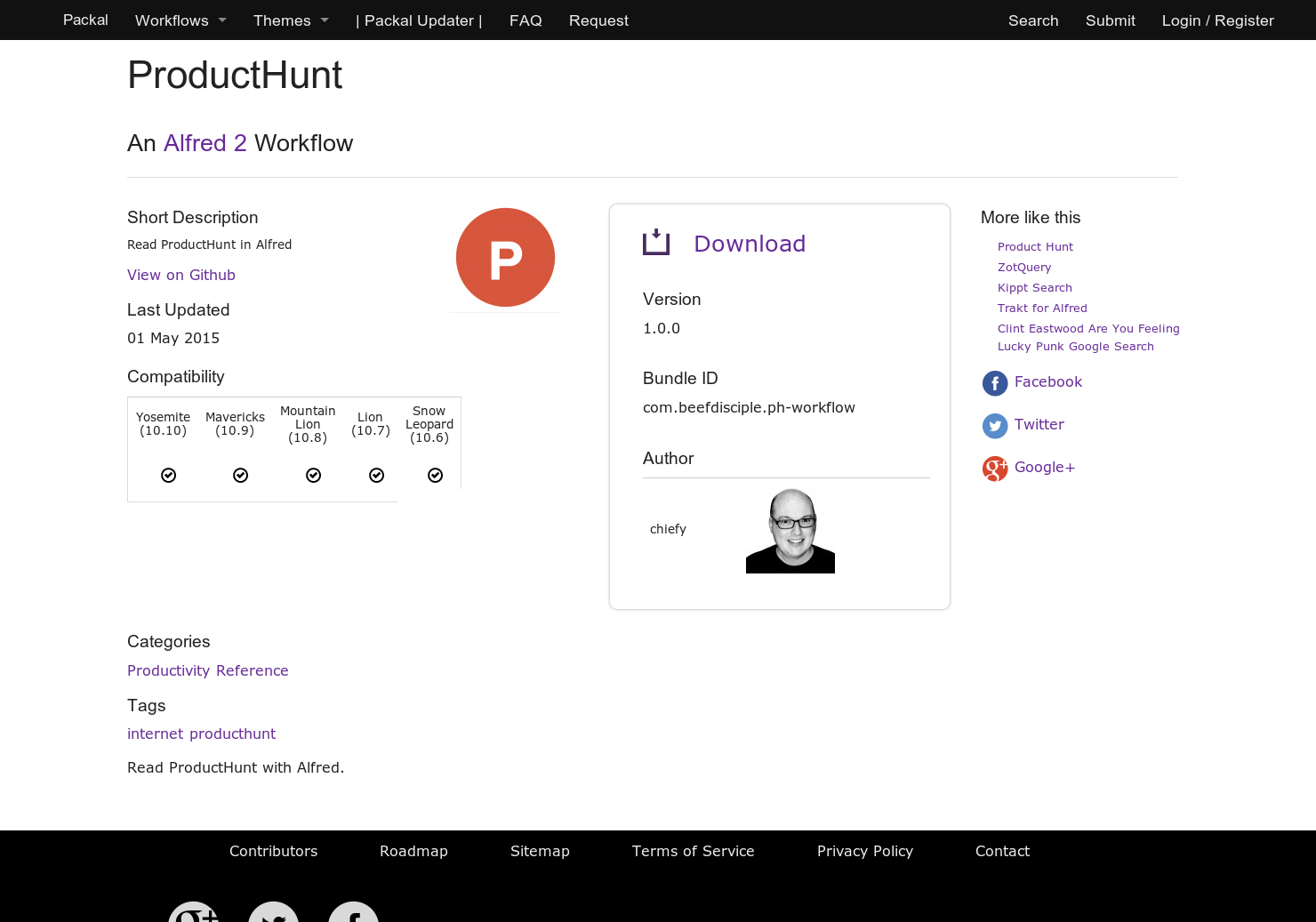
Task: Click the Download button text
Action: click(750, 243)
